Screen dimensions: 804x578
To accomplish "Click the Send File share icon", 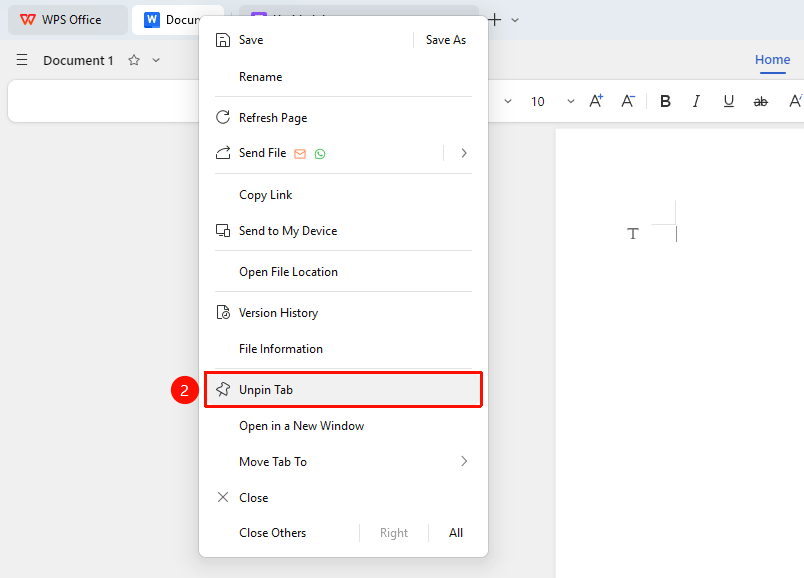I will (223, 153).
